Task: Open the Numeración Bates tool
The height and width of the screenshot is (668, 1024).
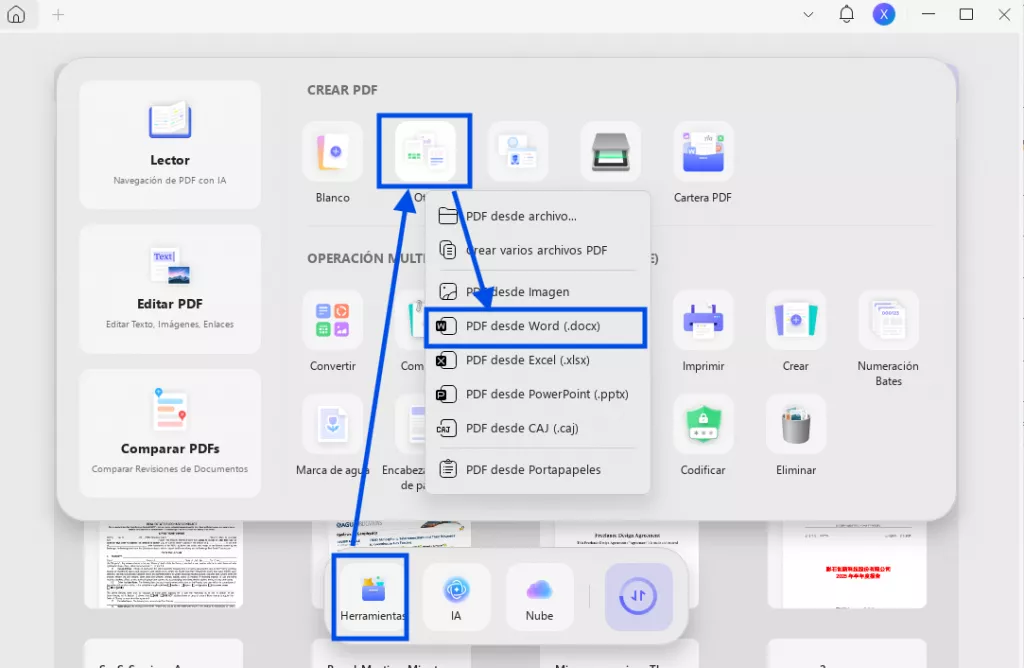Action: click(889, 320)
